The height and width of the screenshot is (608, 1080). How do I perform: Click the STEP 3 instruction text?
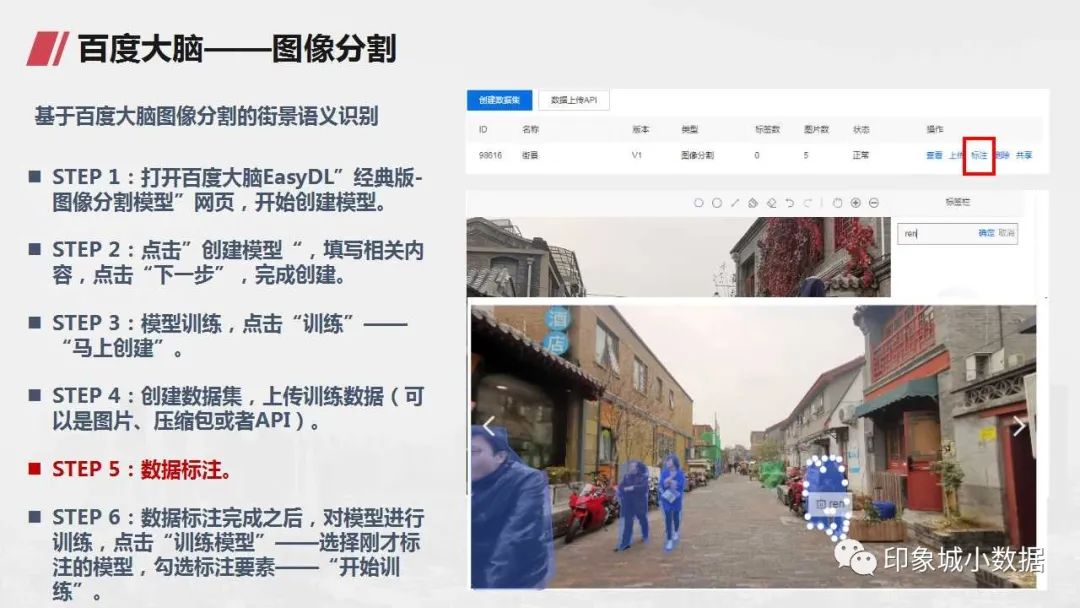coord(229,335)
